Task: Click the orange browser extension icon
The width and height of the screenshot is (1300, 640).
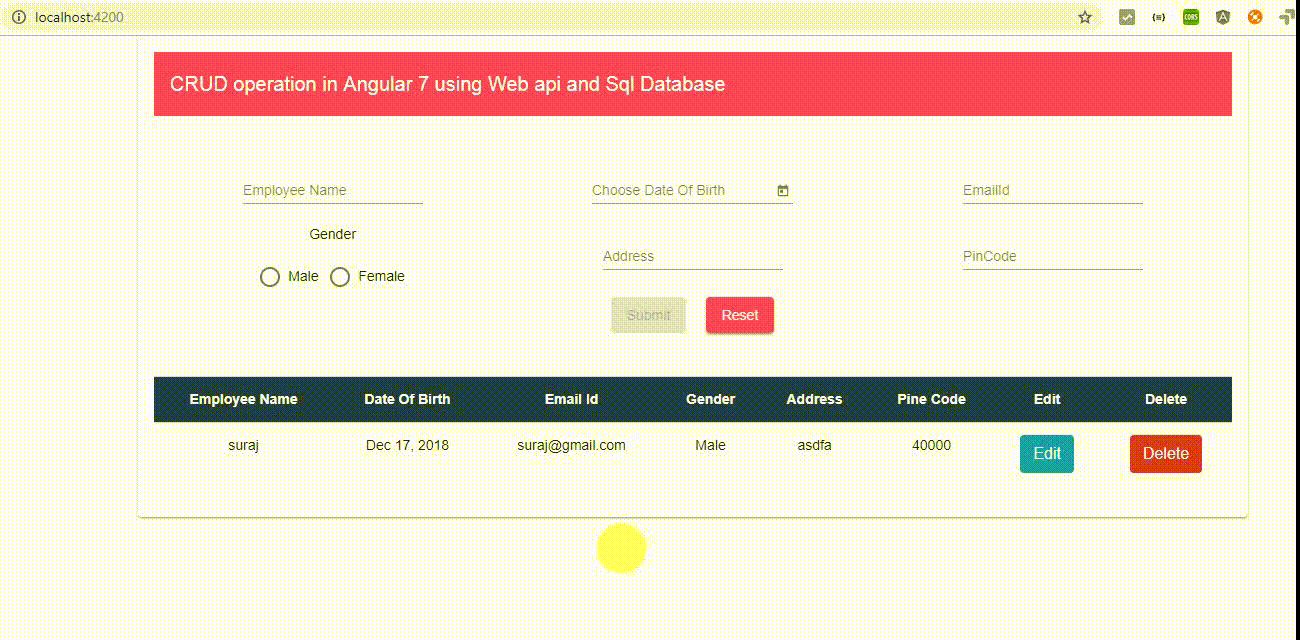Action: pos(1254,17)
